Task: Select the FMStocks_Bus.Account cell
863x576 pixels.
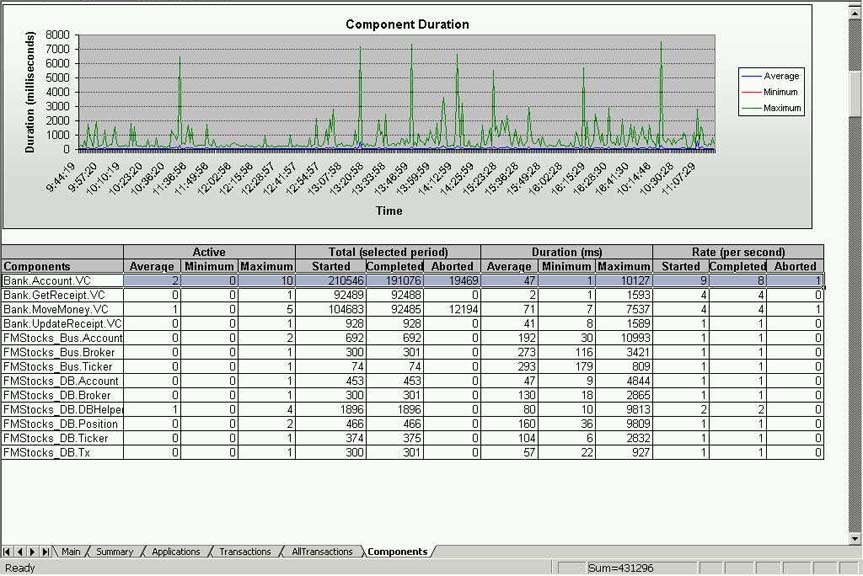Action: coord(62,338)
